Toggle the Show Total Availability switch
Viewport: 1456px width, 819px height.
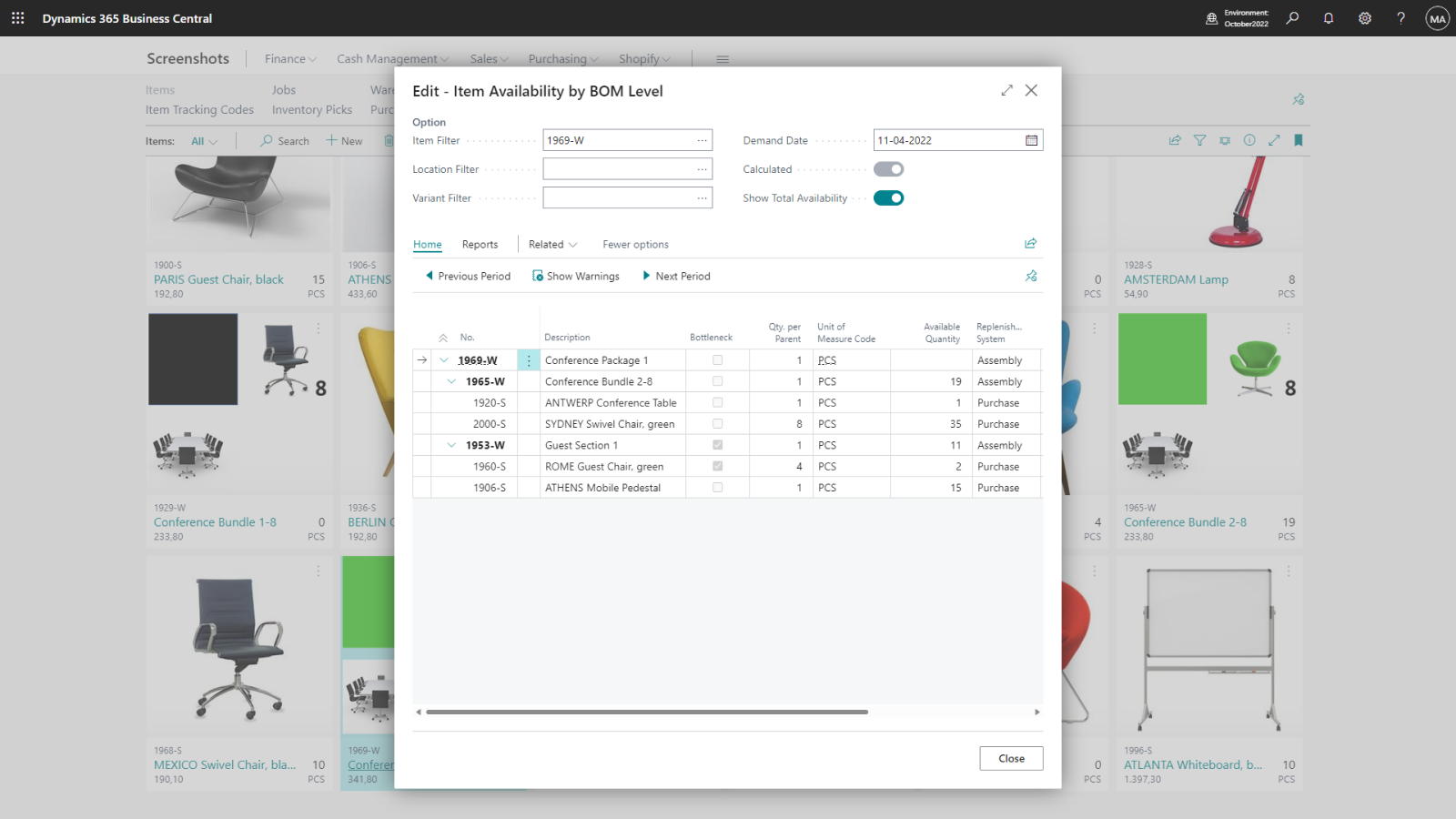click(888, 198)
